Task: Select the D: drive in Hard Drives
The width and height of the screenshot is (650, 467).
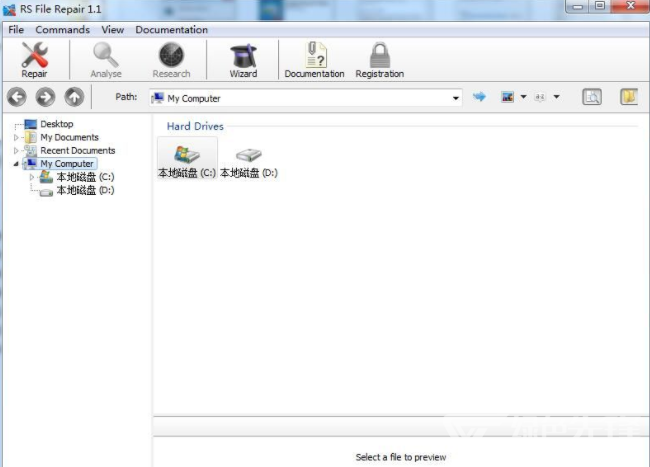Action: point(249,162)
